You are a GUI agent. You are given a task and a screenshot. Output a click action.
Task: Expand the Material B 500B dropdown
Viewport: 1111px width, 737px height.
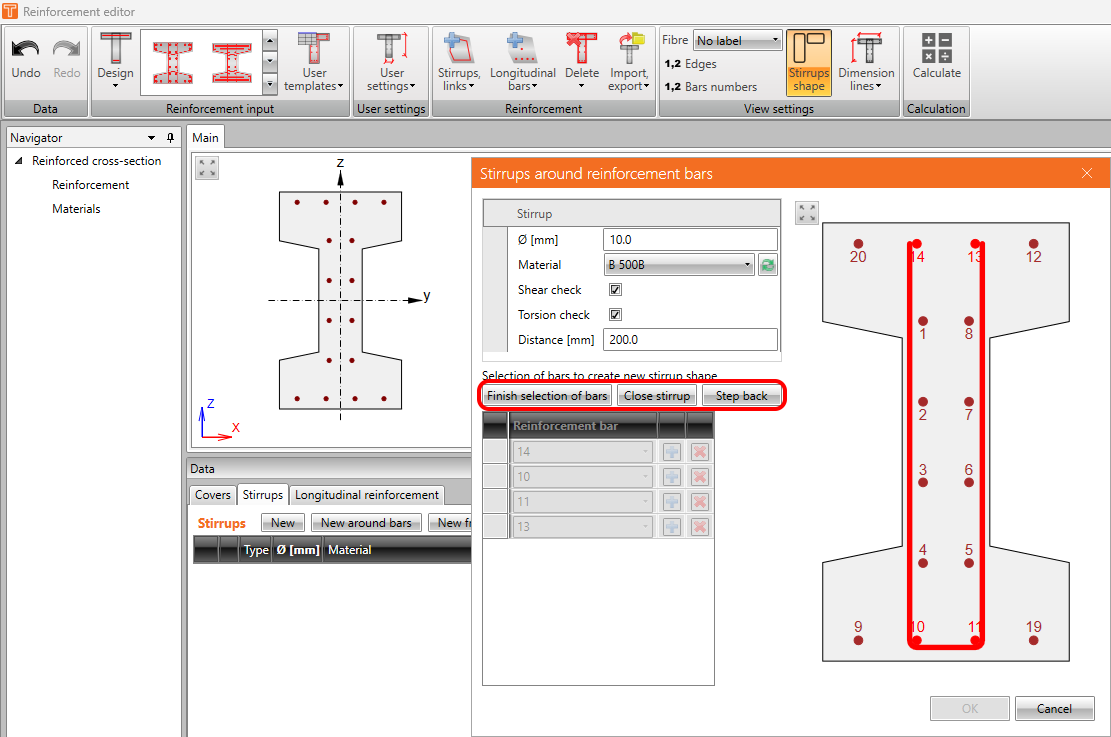click(679, 265)
